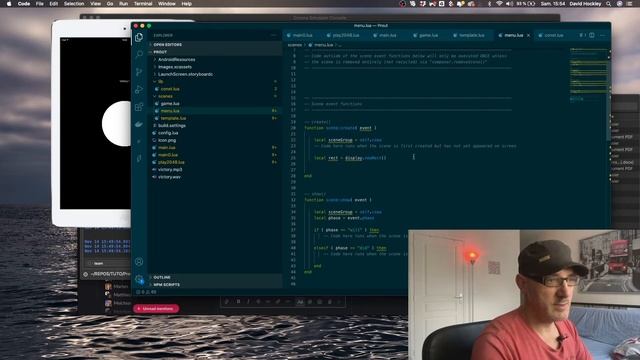Switch to the main.lua tab
640x360 pixels.
(x=387, y=36)
